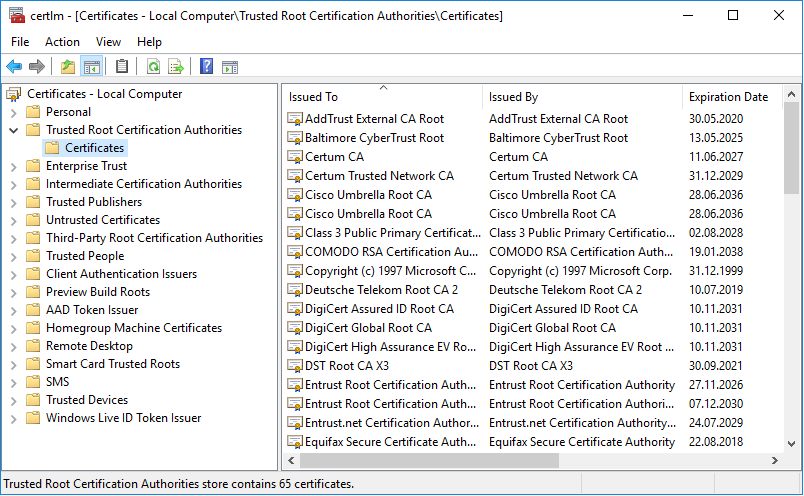Click the Trusted Publishers folder icon
This screenshot has width=804, height=496.
33,202
